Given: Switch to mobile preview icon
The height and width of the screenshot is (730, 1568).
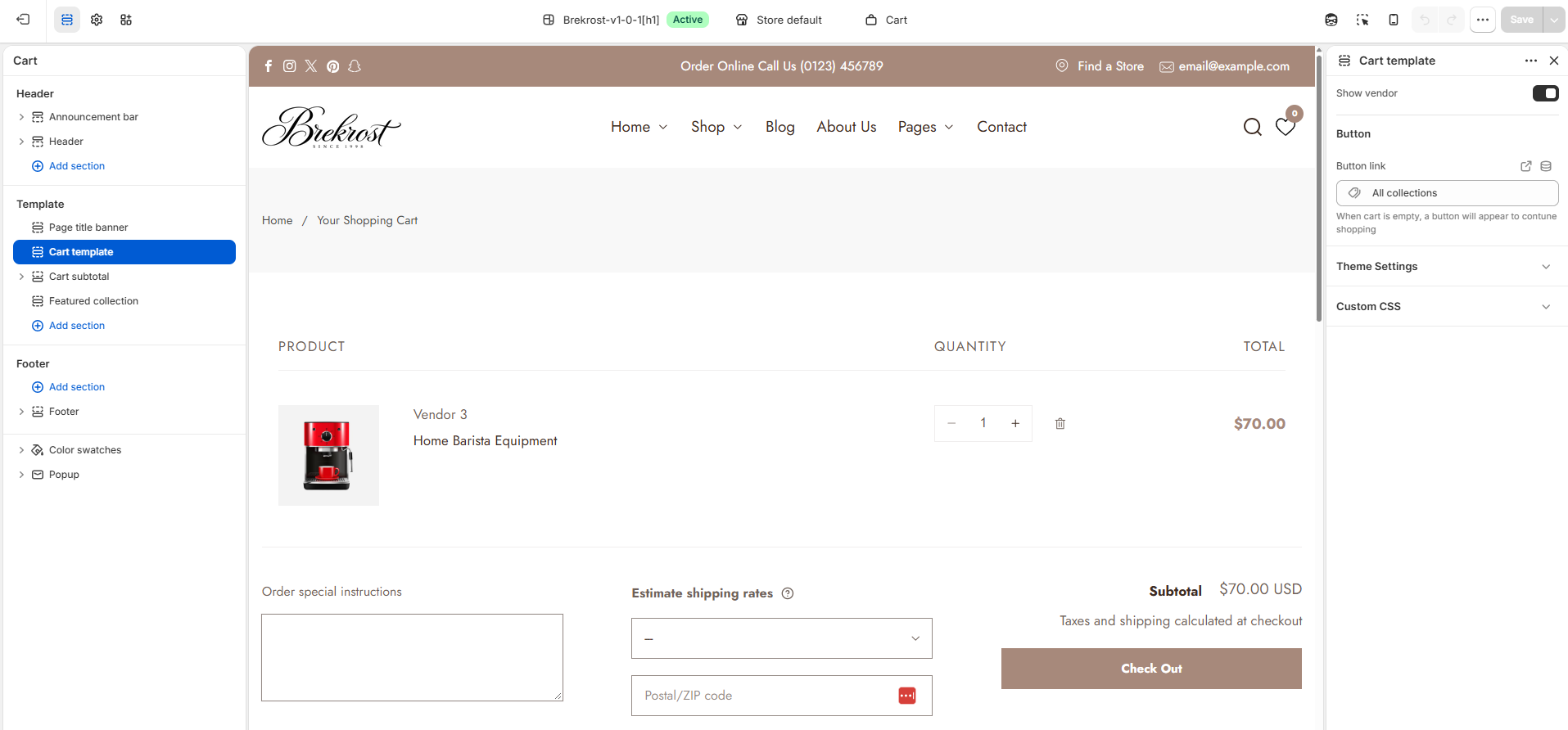Looking at the screenshot, I should click(x=1394, y=20).
